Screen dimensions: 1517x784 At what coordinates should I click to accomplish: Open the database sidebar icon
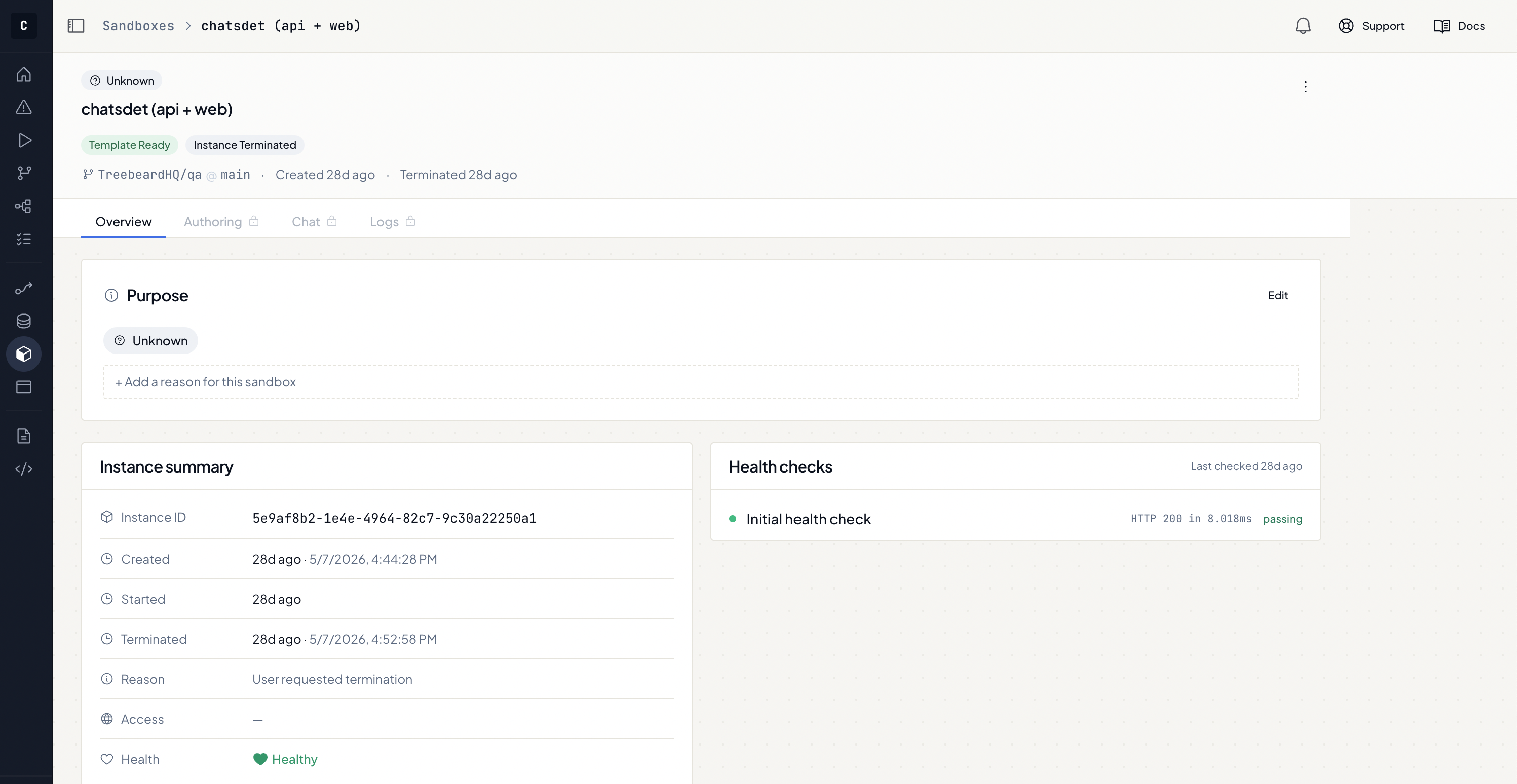point(23,322)
